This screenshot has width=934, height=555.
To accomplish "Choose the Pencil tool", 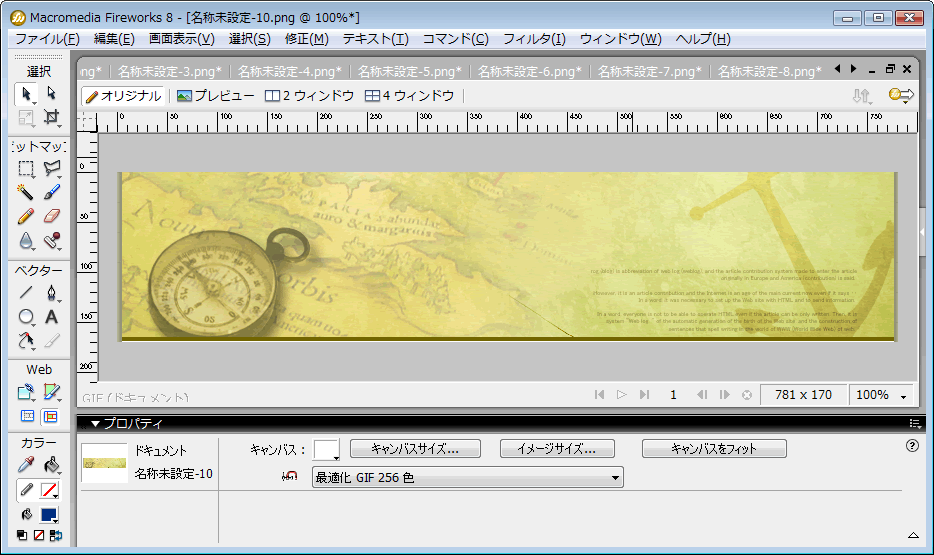I will pos(26,216).
